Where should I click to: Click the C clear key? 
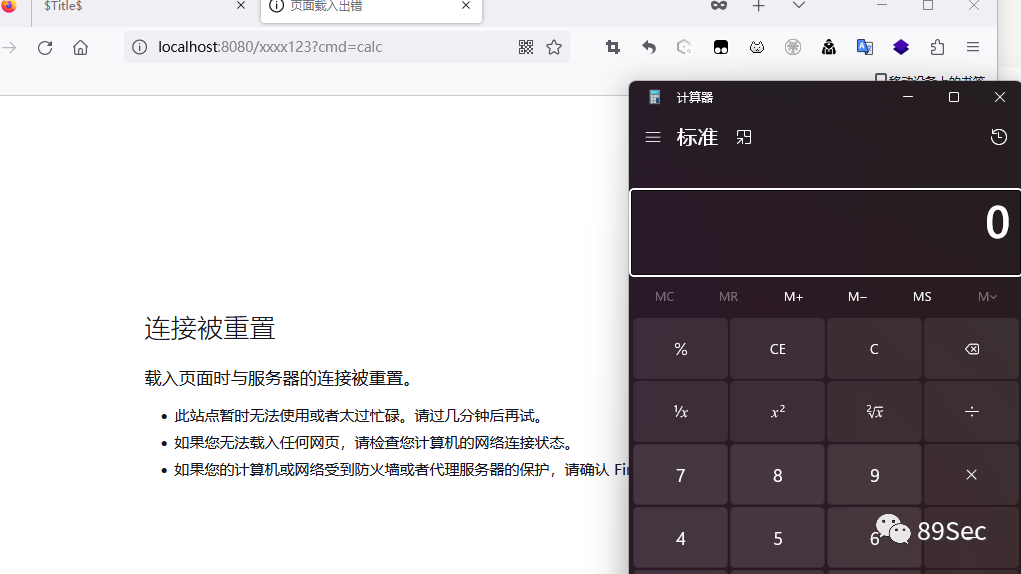pos(874,349)
